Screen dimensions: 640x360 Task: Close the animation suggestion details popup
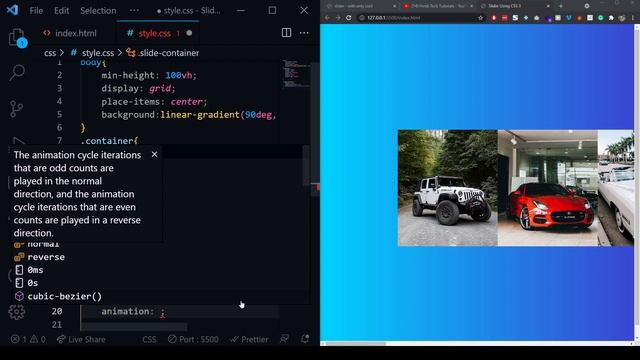coord(154,154)
